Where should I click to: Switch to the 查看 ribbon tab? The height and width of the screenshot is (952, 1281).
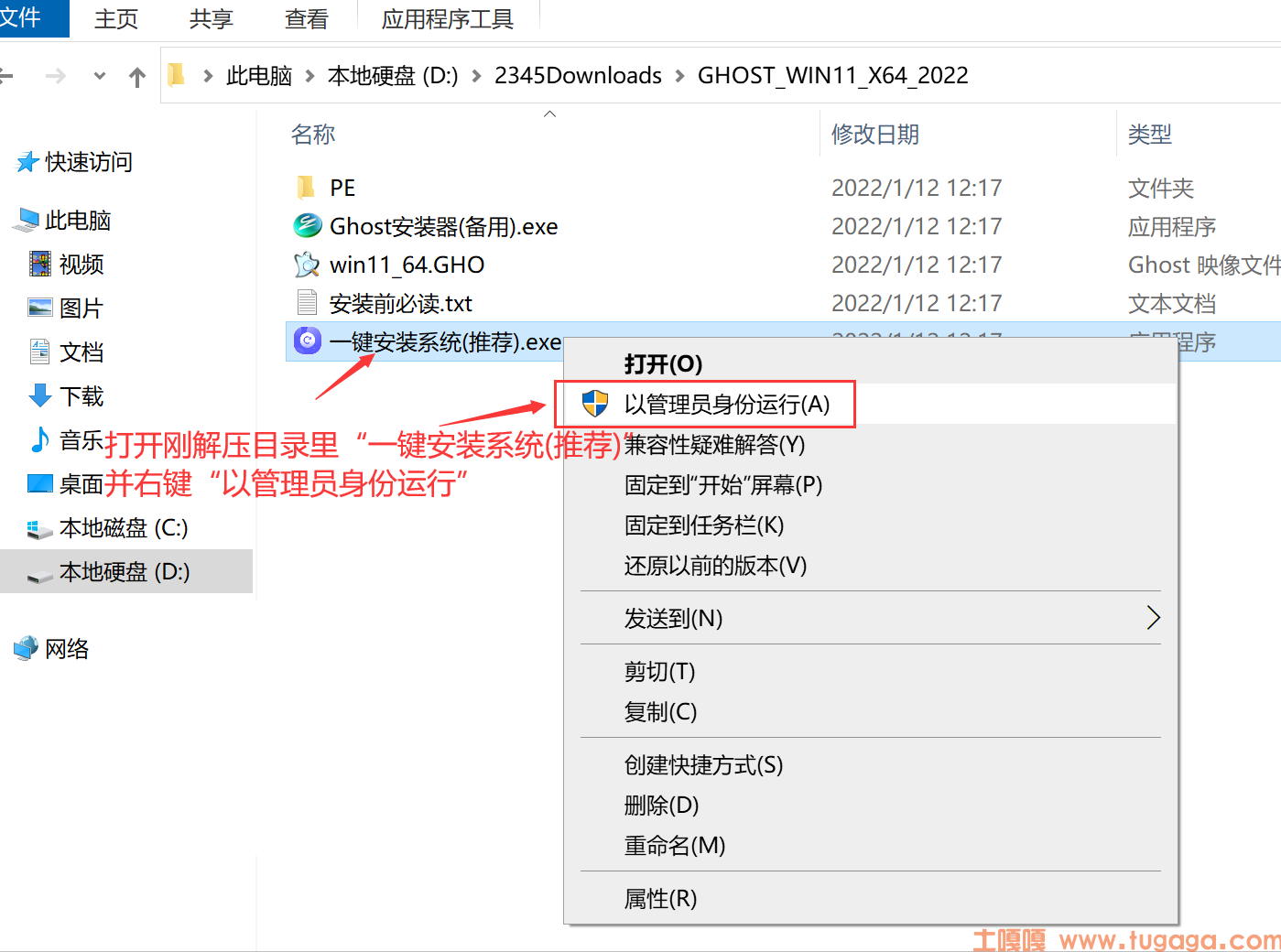(x=307, y=19)
